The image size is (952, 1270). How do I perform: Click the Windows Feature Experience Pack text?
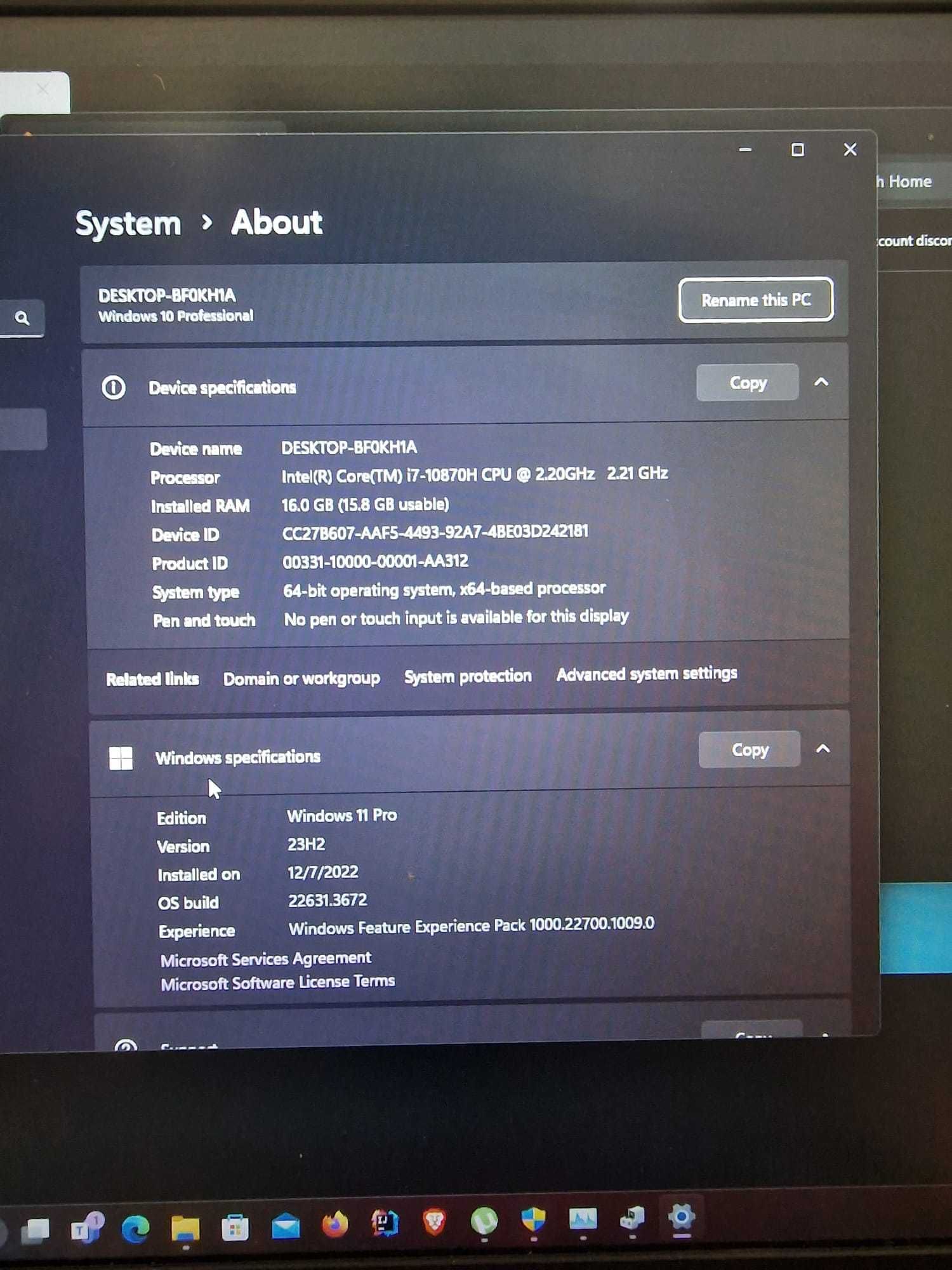pyautogui.click(x=472, y=926)
